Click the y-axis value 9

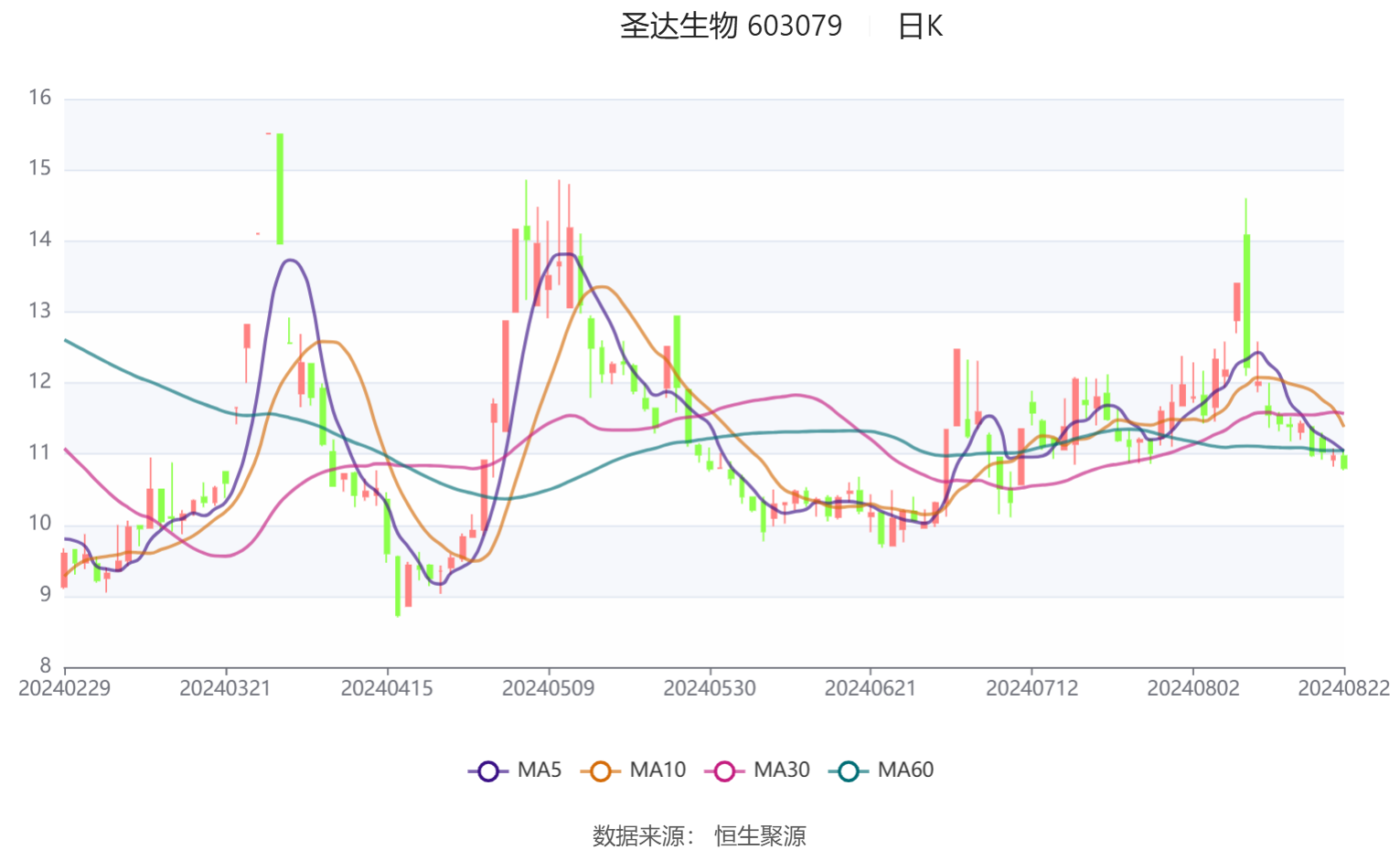(45, 594)
